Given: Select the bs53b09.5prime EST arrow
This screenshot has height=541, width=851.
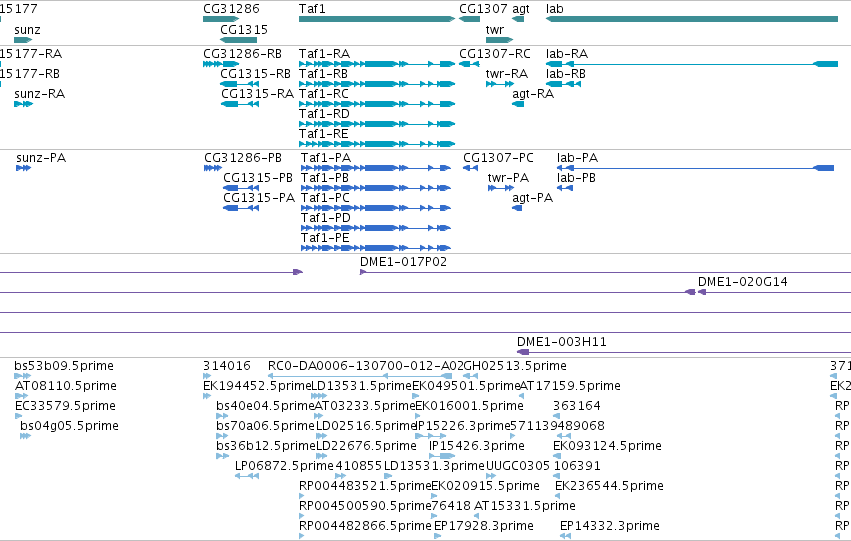Looking at the screenshot, I should 22,376.
